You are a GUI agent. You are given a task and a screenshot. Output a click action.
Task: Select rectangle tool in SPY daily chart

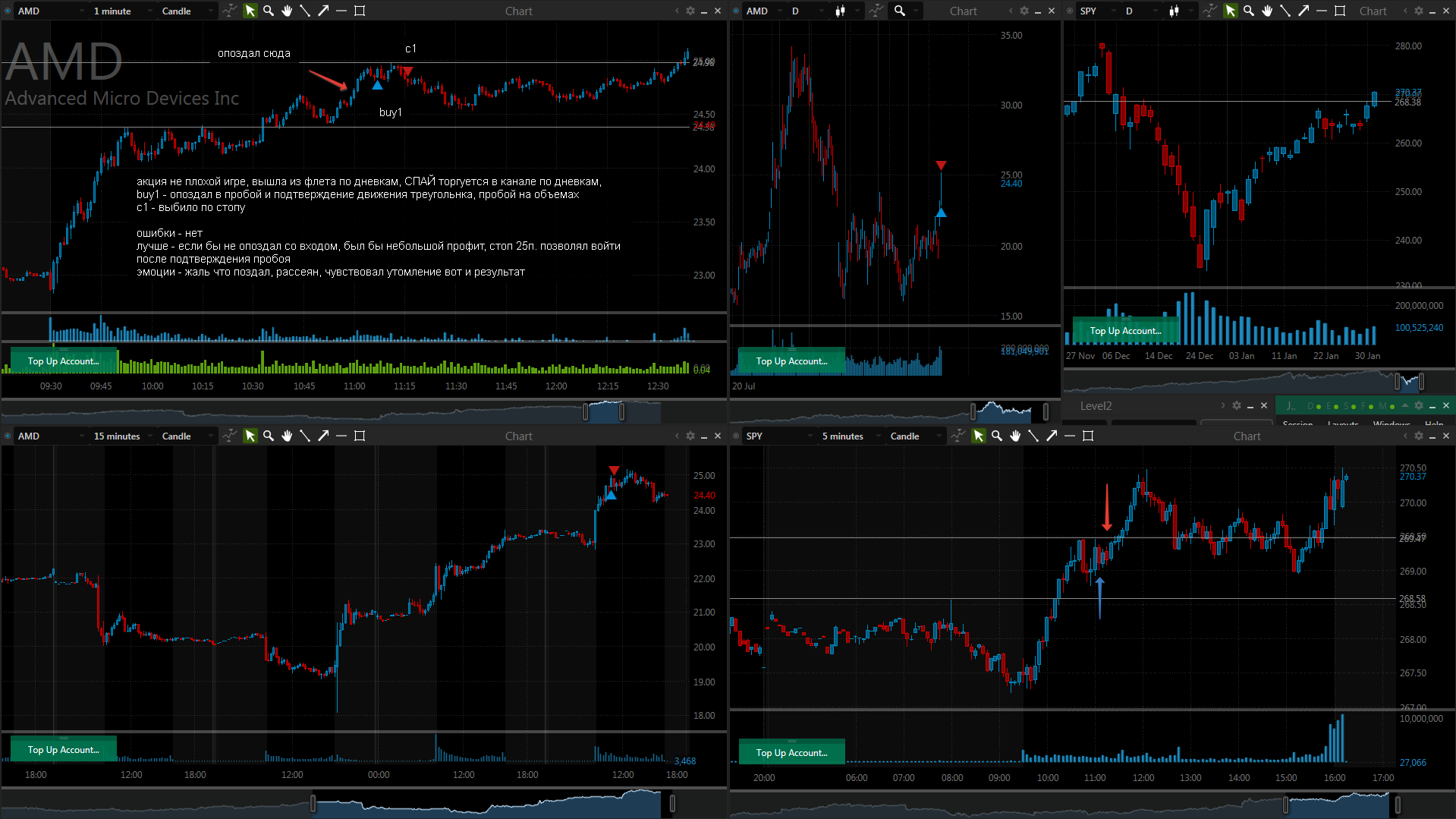pos(1340,11)
